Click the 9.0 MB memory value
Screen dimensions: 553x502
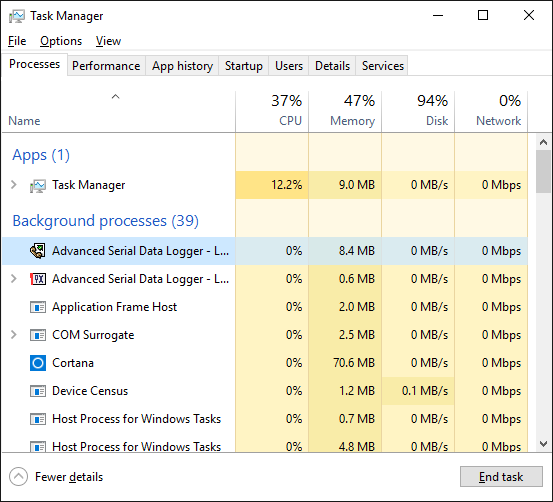357,185
